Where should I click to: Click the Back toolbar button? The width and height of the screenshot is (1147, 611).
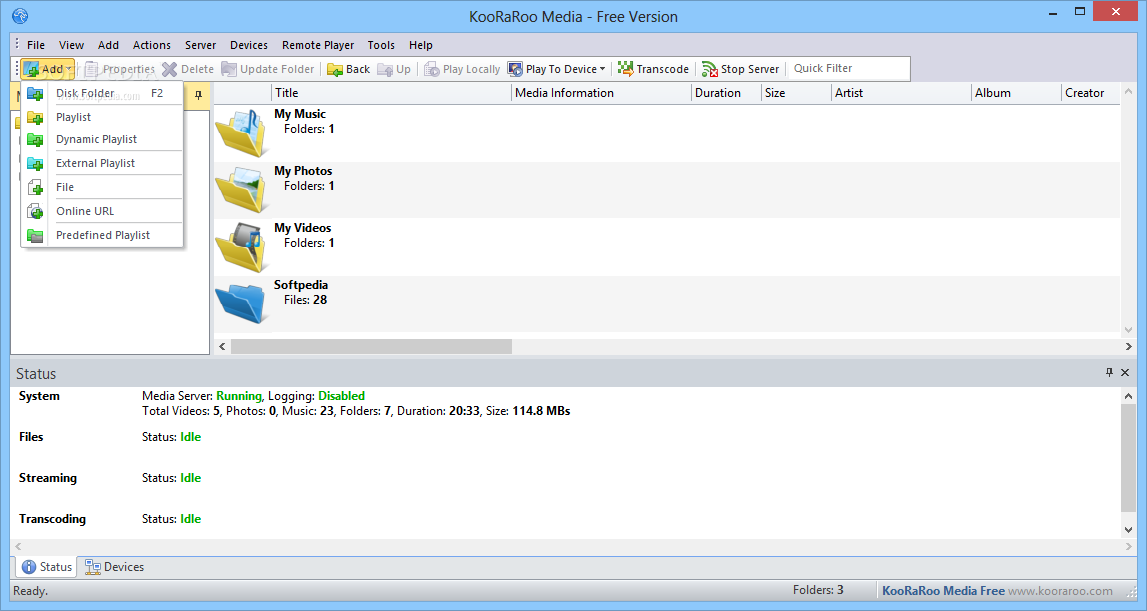coord(349,69)
